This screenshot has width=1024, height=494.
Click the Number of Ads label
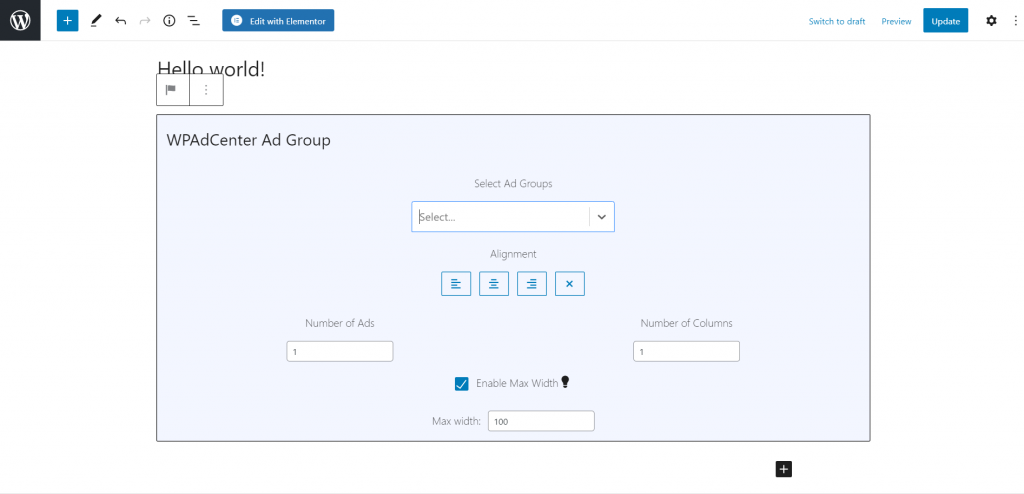[340, 323]
